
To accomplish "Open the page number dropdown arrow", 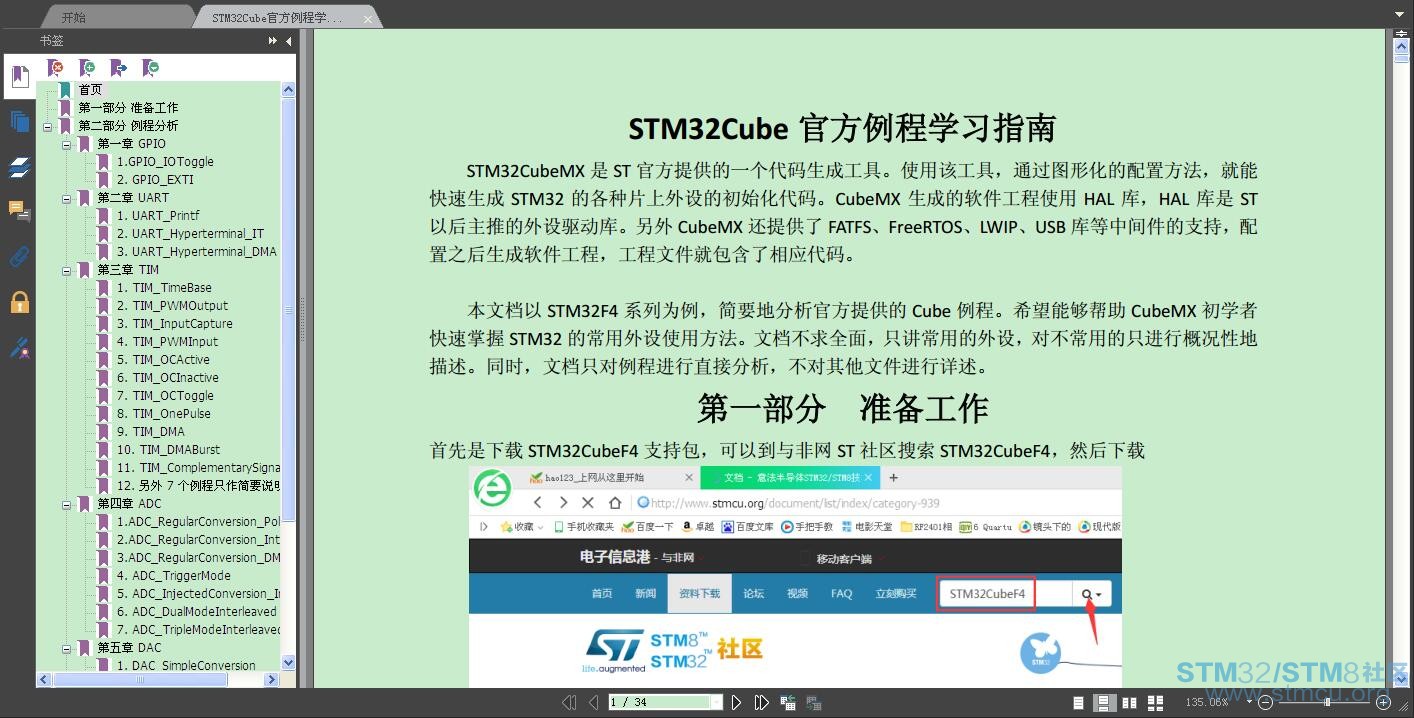I will (716, 703).
